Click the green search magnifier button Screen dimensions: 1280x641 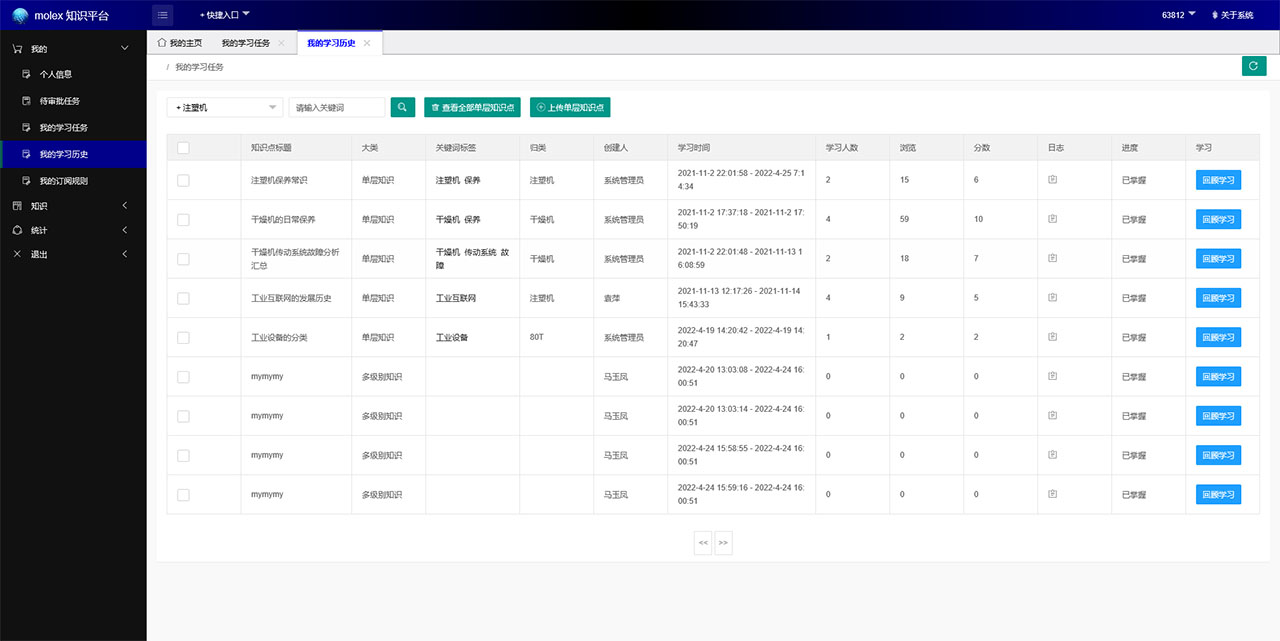tap(402, 107)
